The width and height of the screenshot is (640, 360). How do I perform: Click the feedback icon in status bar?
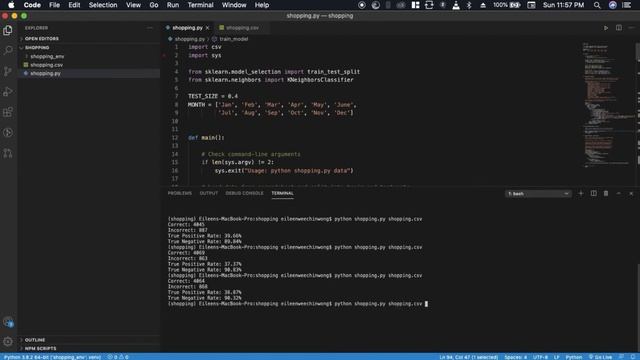click(x=621, y=357)
